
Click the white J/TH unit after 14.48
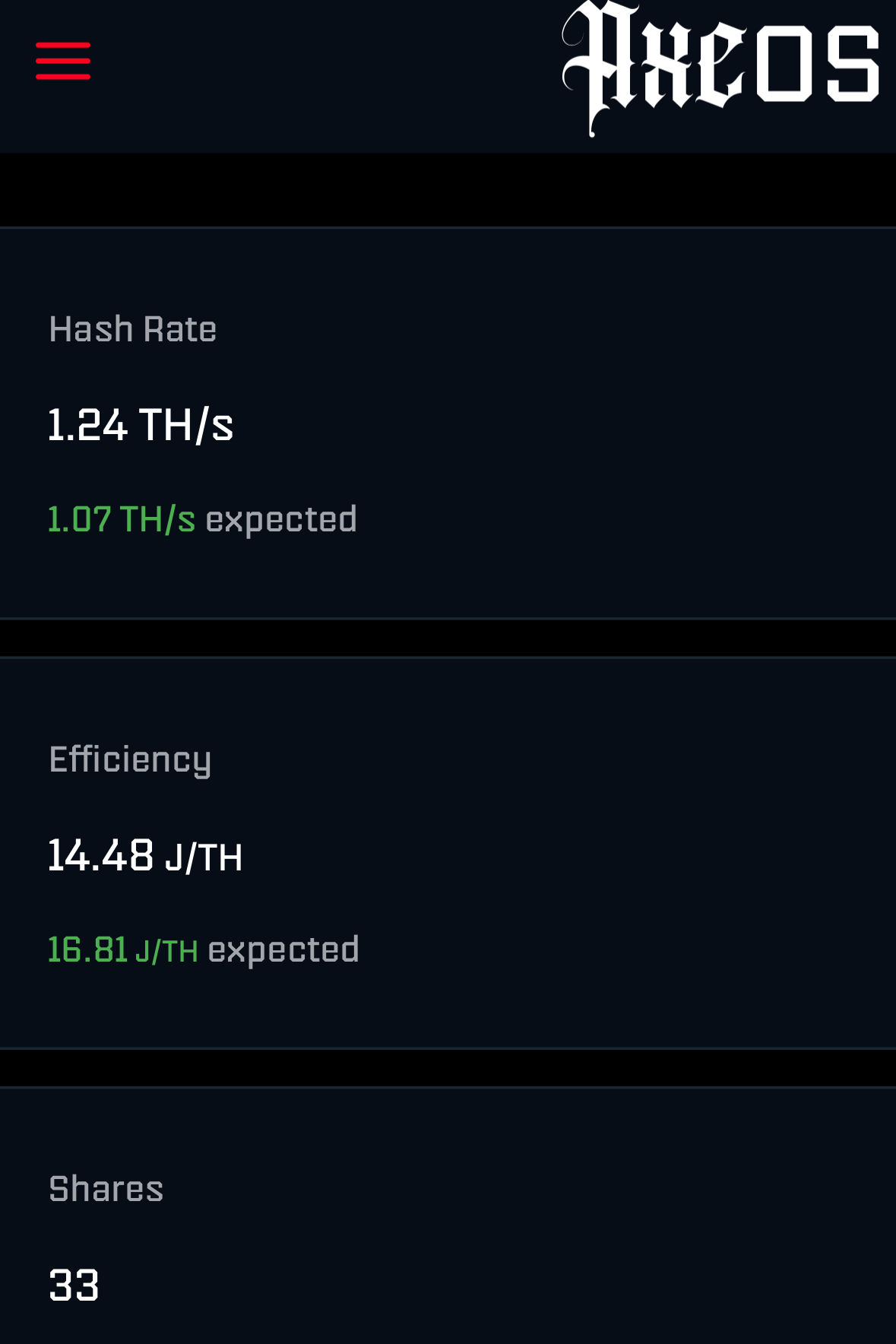[204, 858]
